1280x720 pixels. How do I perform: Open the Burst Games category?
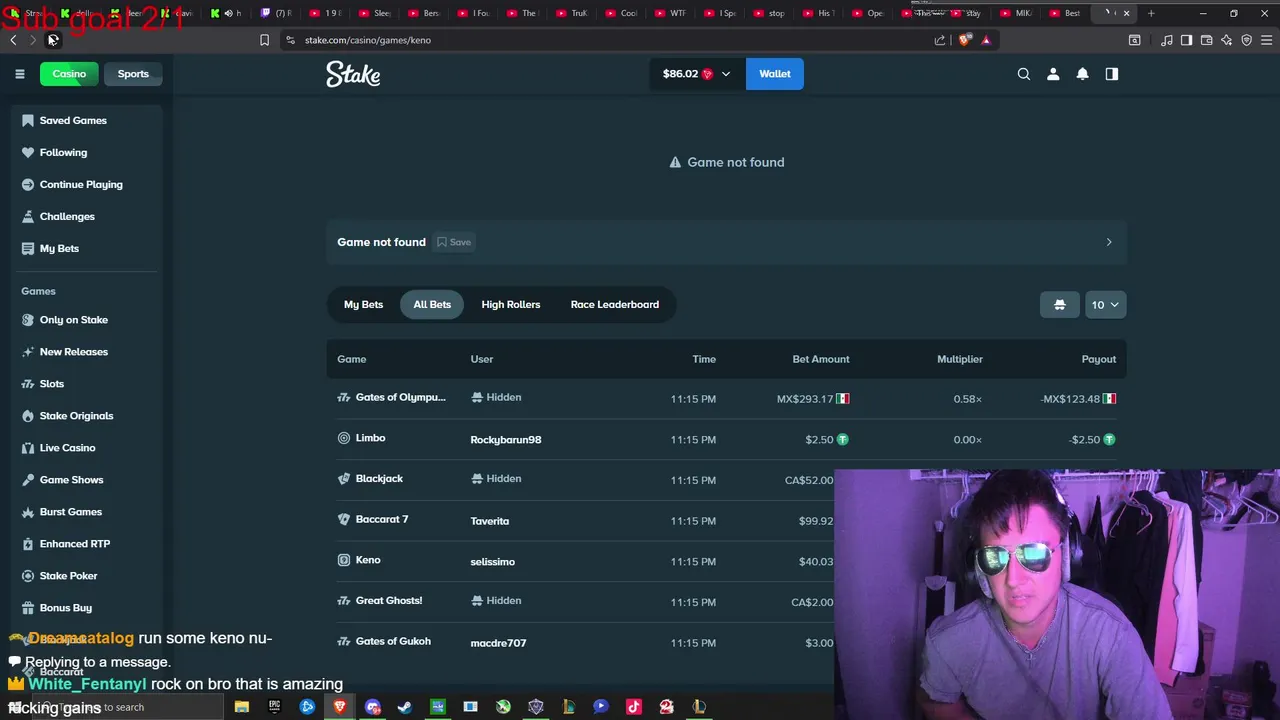pos(71,512)
